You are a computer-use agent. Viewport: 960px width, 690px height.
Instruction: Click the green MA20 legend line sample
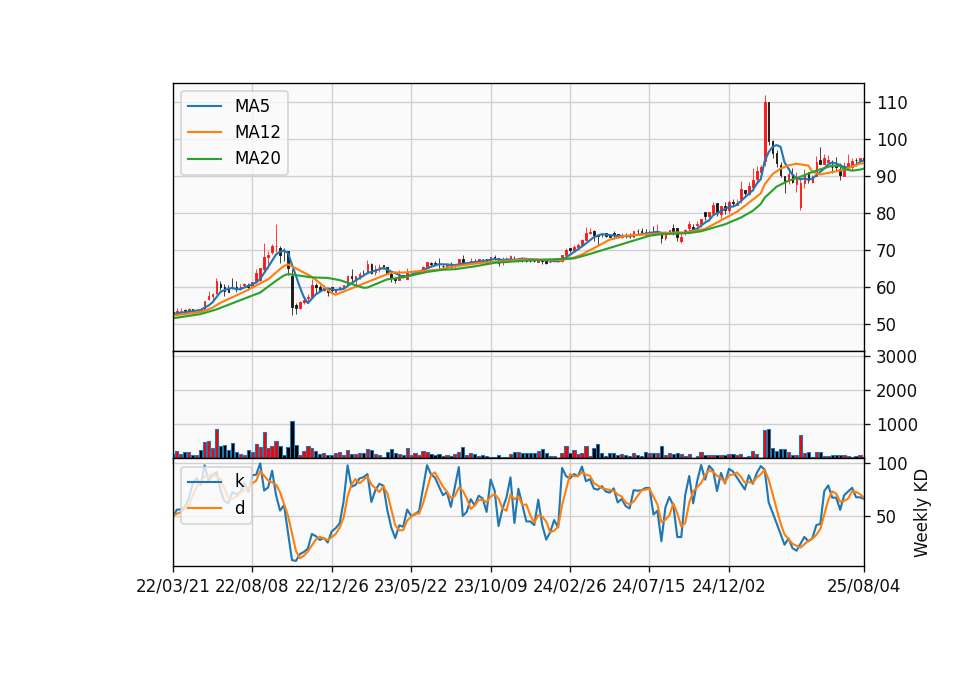tap(204, 159)
